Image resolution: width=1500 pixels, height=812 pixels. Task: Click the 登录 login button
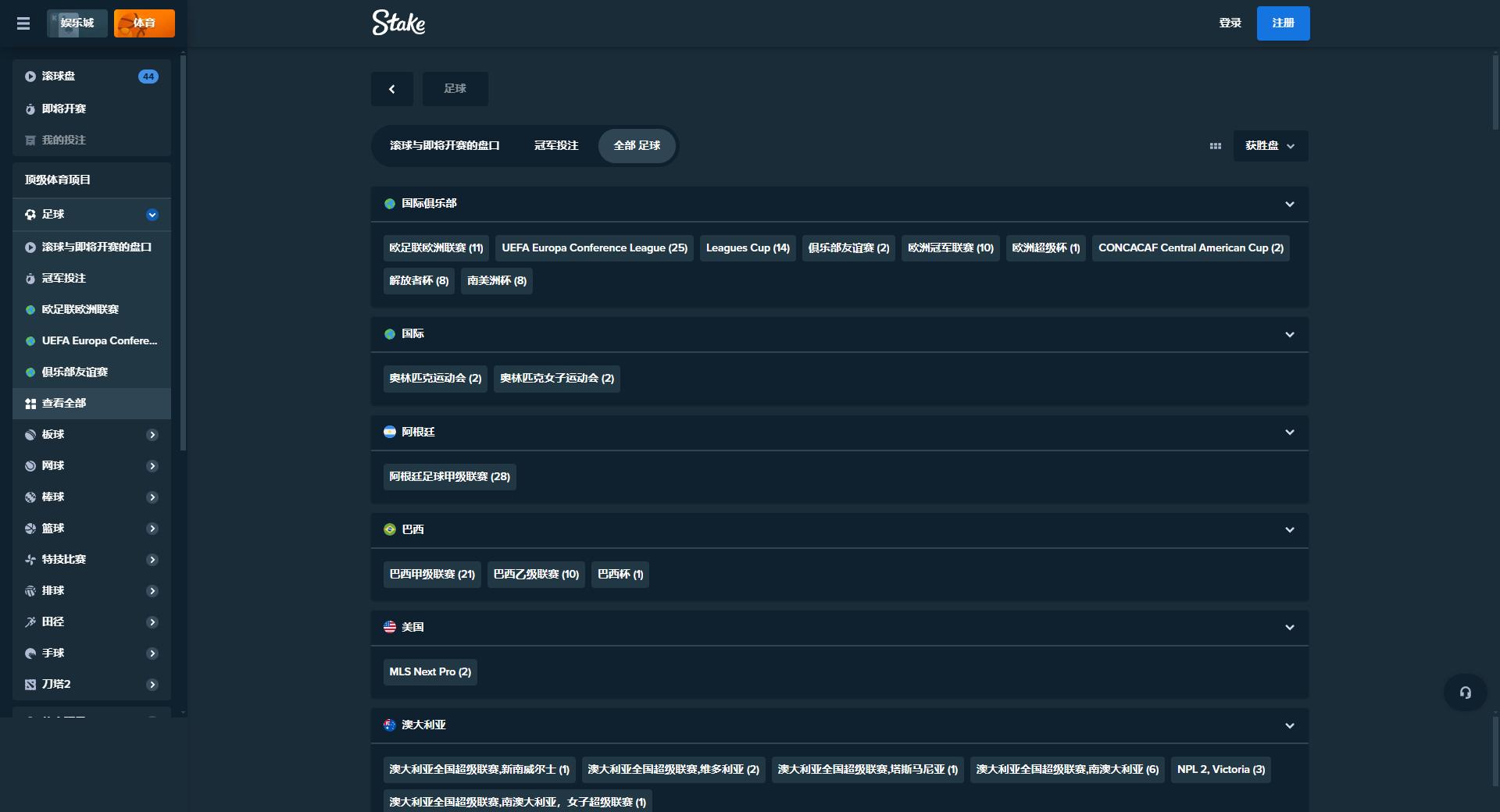(1230, 23)
